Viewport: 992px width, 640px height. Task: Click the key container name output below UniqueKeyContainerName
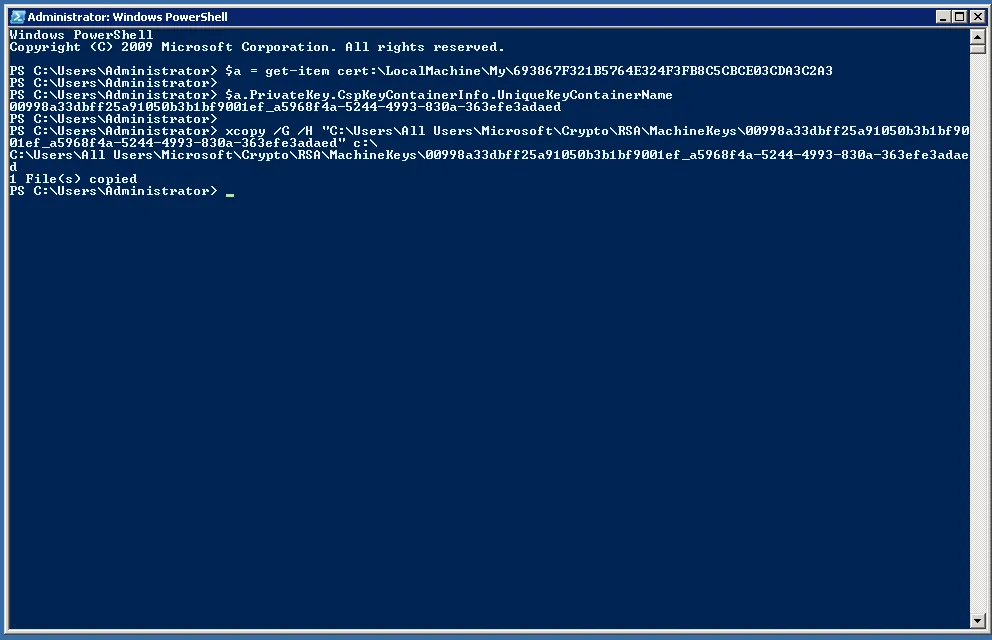pyautogui.click(x=285, y=107)
